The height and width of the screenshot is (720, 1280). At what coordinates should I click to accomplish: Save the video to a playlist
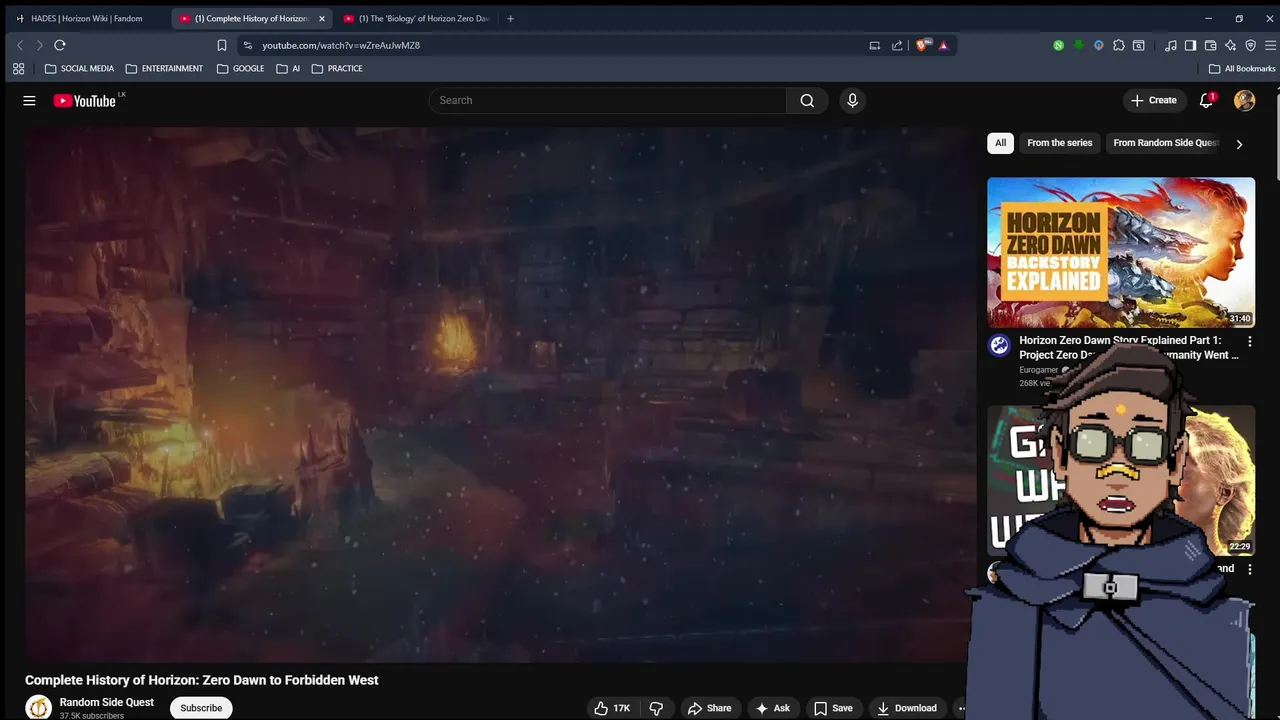tap(833, 708)
